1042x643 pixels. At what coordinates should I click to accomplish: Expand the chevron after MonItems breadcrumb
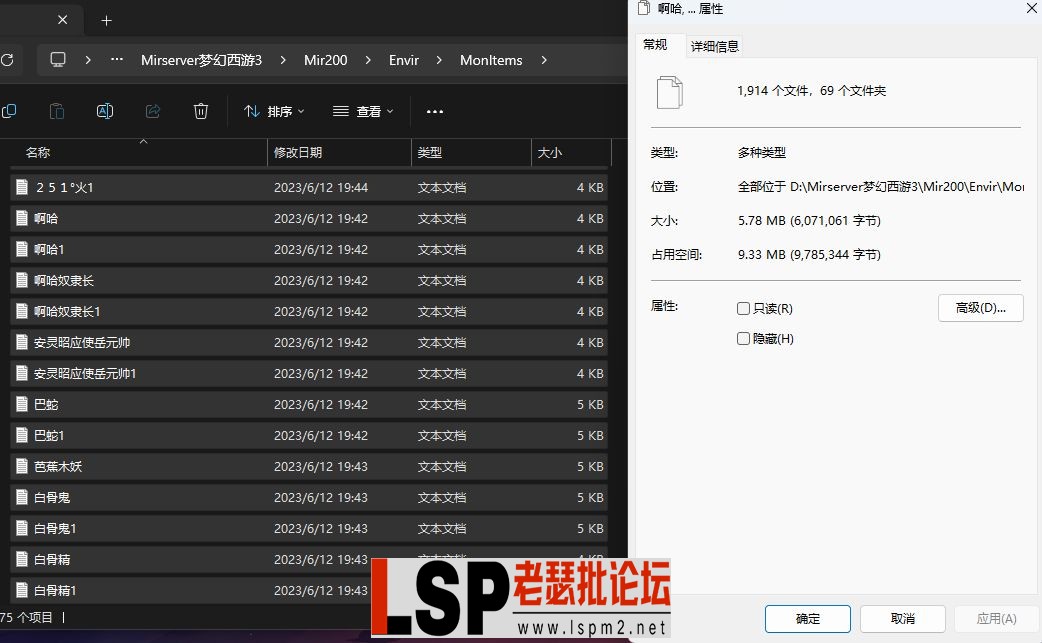544,60
